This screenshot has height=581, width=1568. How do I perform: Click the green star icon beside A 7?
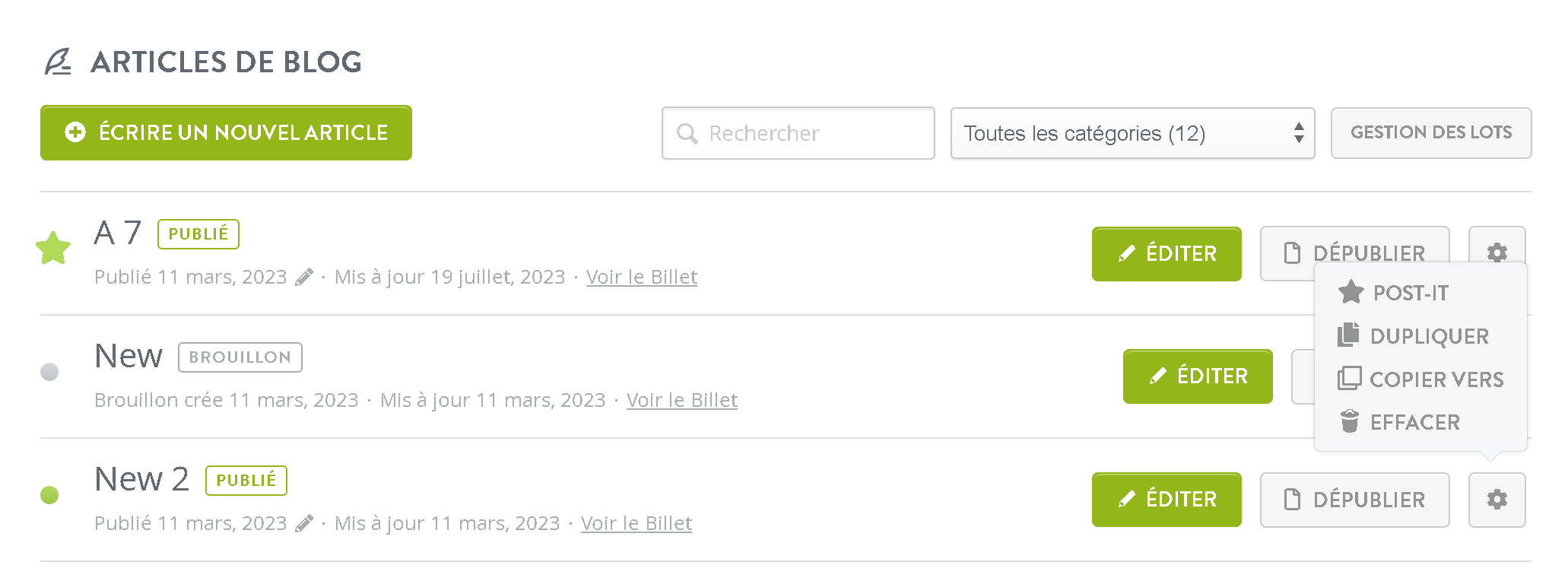(x=53, y=248)
